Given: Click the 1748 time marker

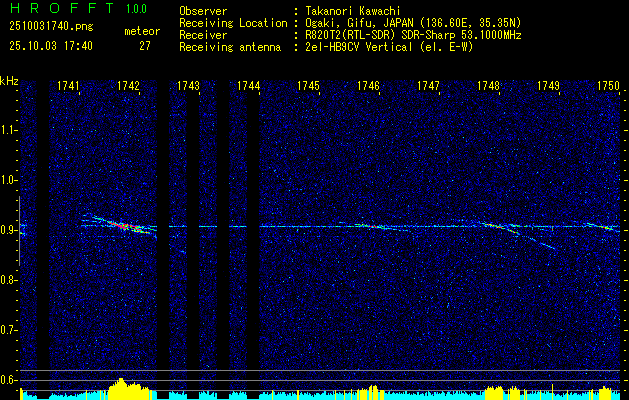Looking at the screenshot, I should (489, 85).
